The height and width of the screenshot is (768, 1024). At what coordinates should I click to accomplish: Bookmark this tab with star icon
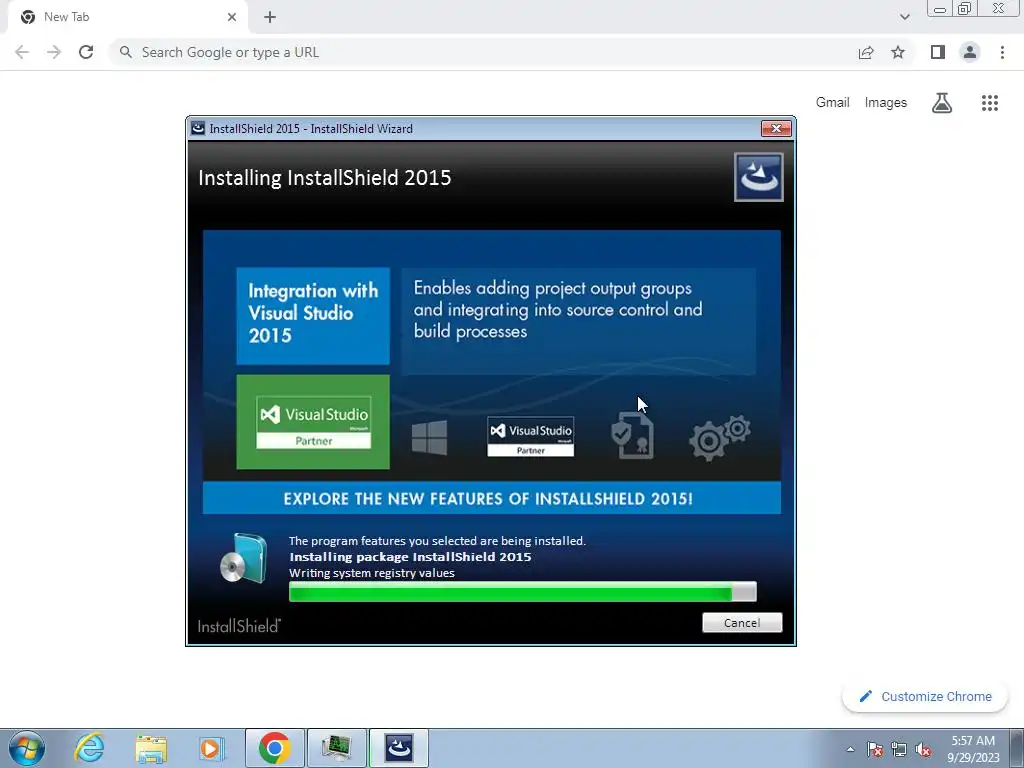pos(898,52)
